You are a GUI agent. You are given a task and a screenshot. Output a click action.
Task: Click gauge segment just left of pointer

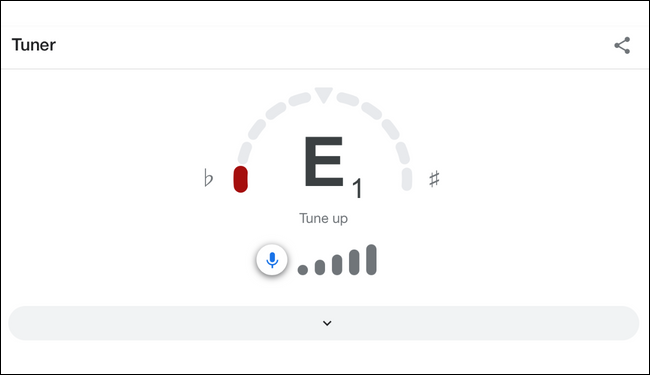[x=299, y=99]
